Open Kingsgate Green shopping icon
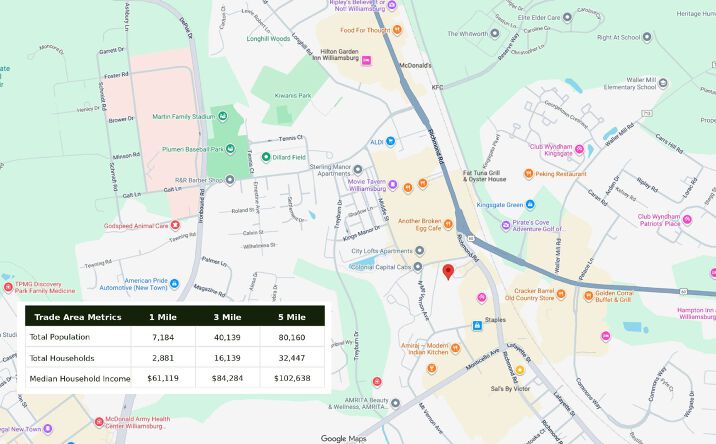The height and width of the screenshot is (444, 716). (x=530, y=204)
